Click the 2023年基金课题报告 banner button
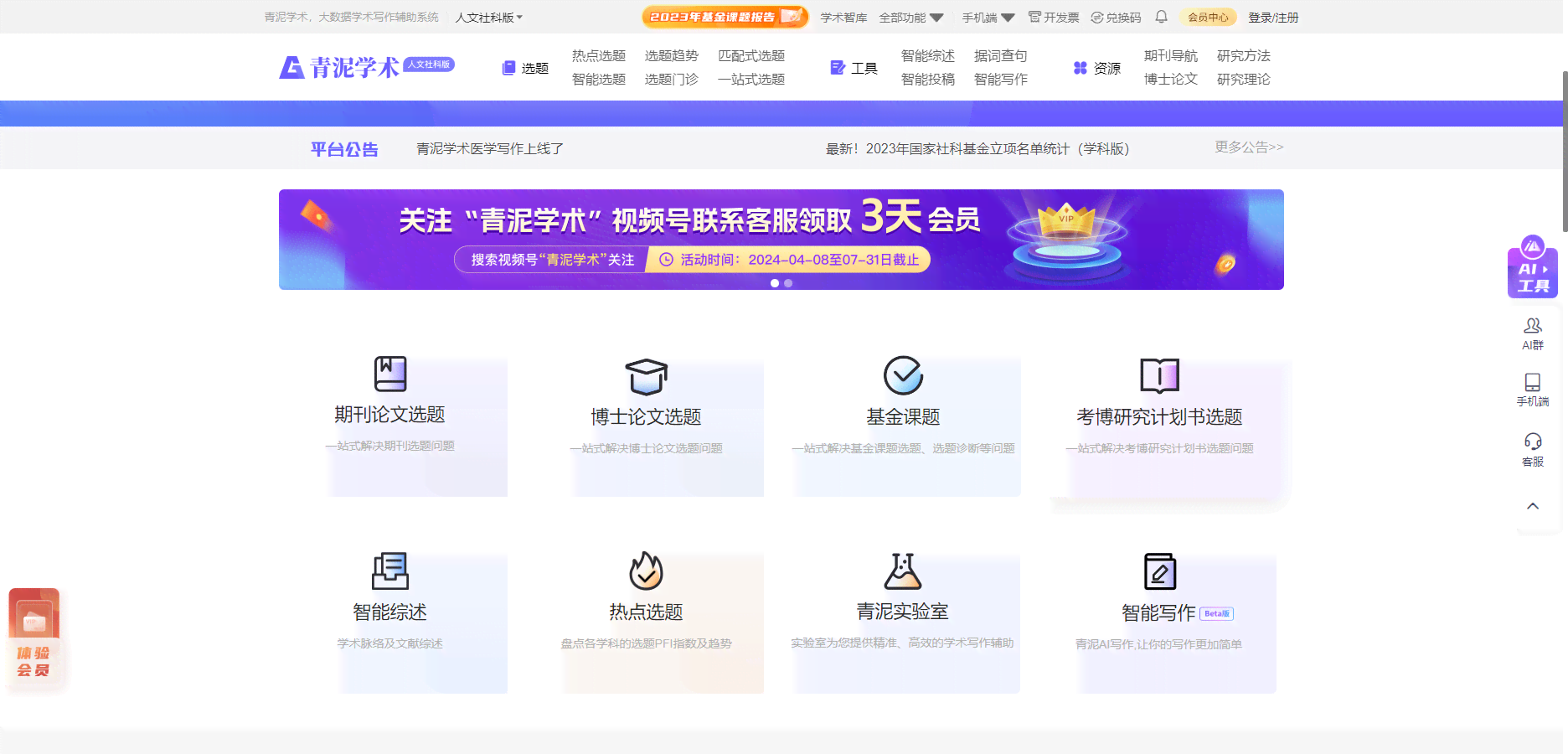Image resolution: width=1568 pixels, height=754 pixels. tap(725, 17)
